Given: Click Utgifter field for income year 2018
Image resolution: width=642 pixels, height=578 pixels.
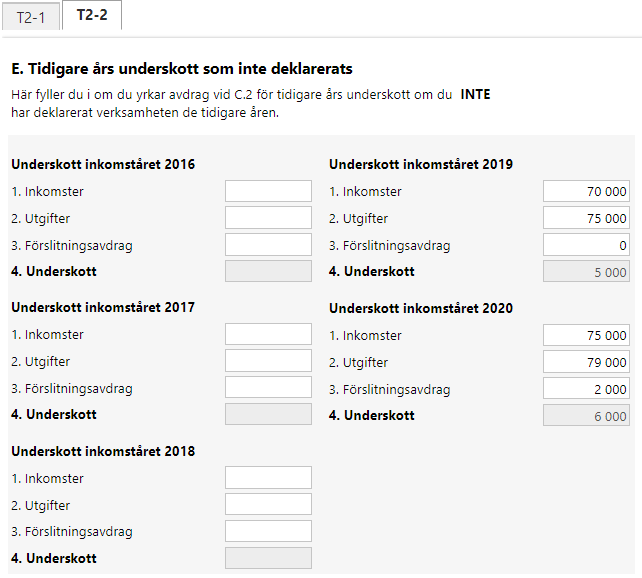Looking at the screenshot, I should 268,504.
